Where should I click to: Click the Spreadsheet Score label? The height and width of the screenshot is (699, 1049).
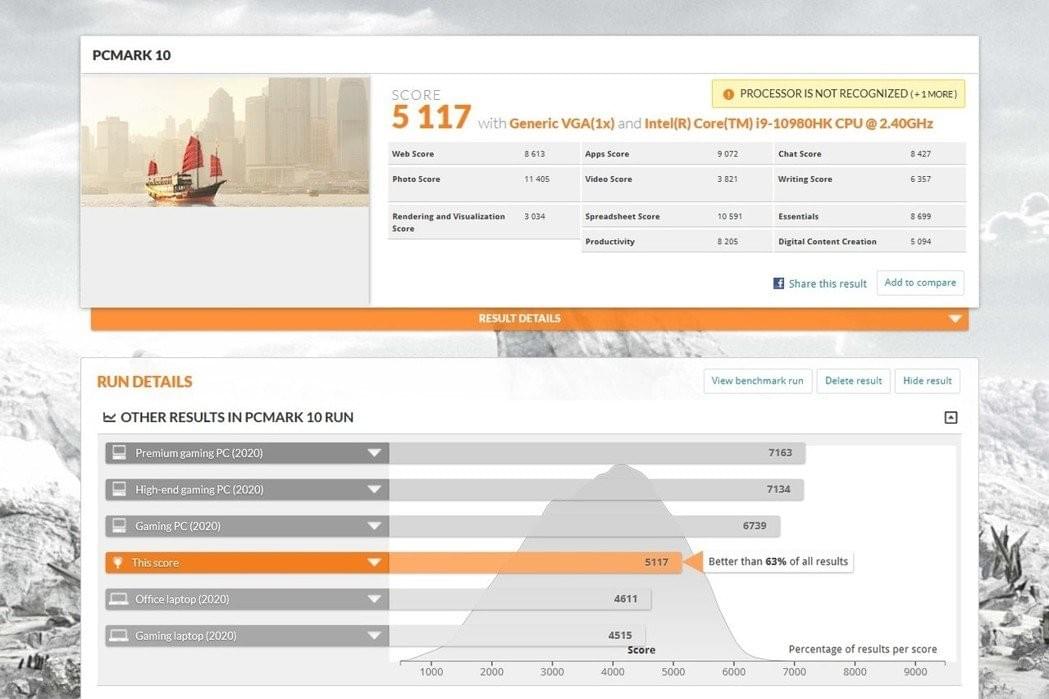(622, 217)
